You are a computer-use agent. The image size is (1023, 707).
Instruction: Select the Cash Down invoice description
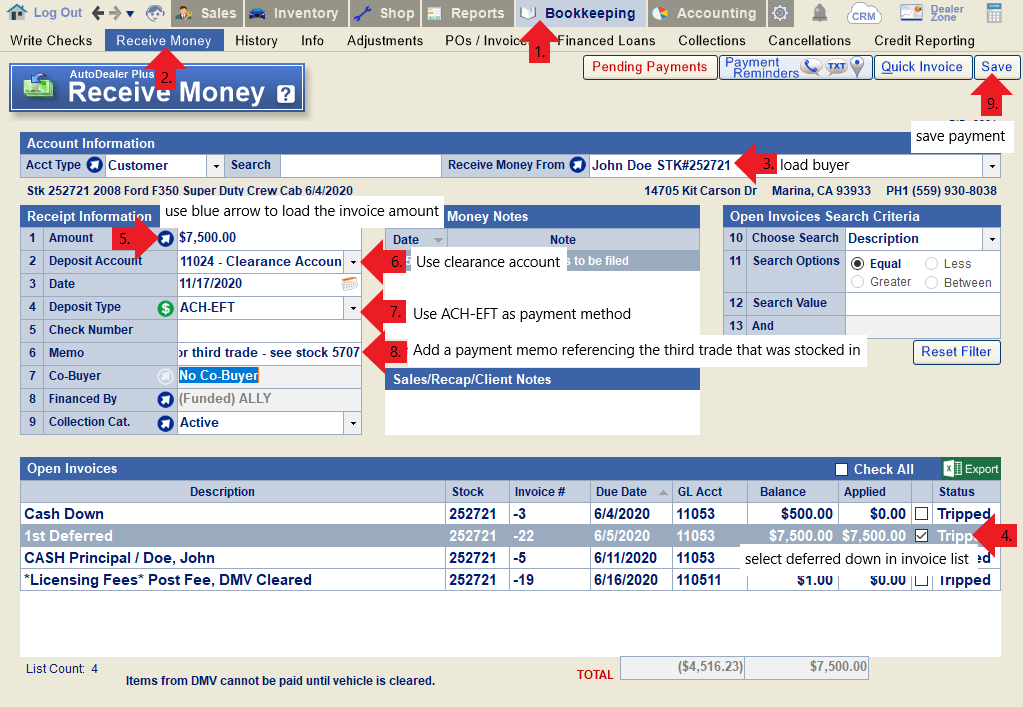click(x=64, y=514)
